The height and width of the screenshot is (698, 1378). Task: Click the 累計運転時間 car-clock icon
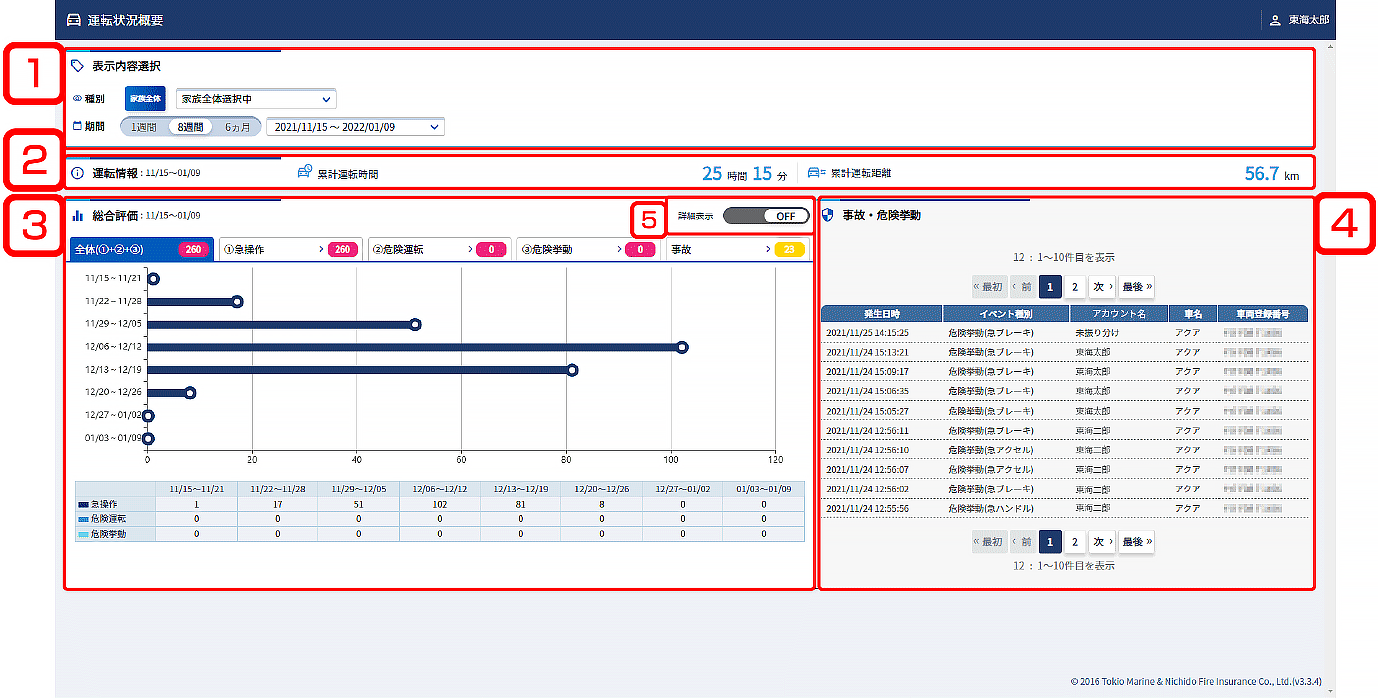(x=305, y=173)
